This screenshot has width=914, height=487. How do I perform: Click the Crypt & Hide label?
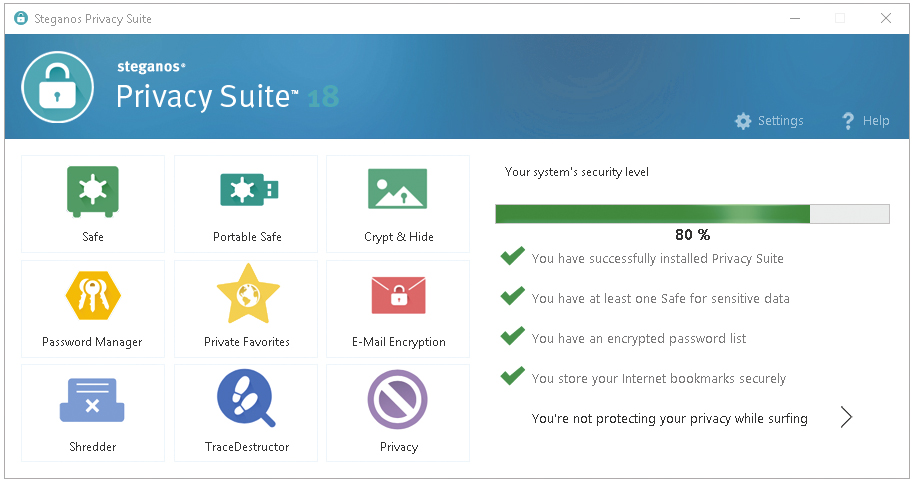pos(399,237)
